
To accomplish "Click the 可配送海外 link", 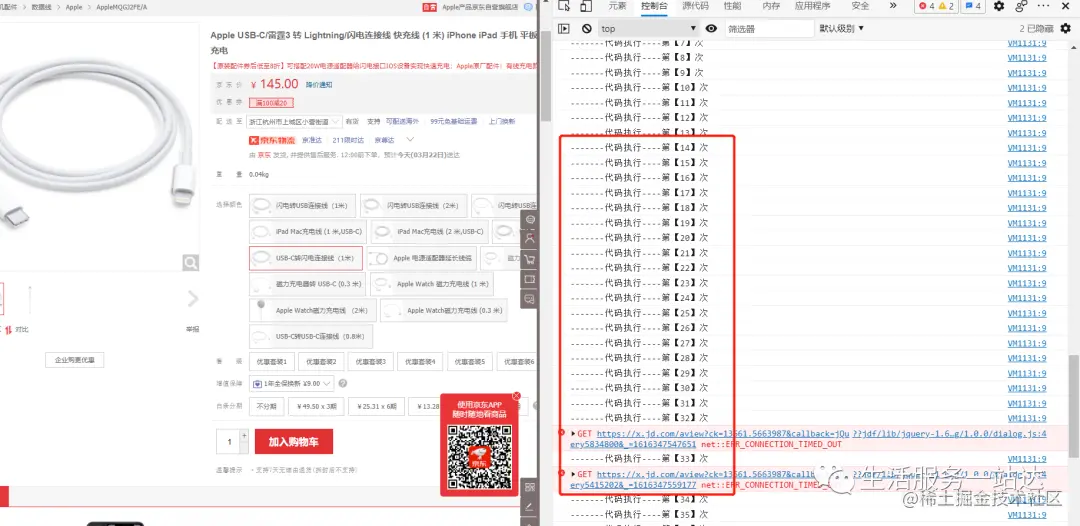I will point(402,121).
